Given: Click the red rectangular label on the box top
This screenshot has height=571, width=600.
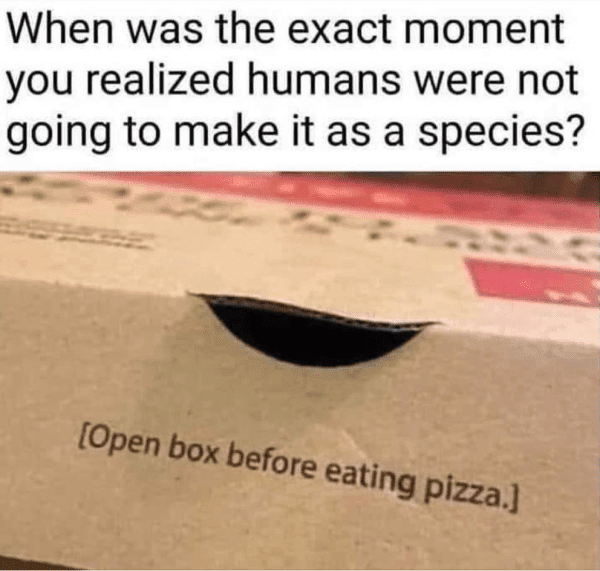Looking at the screenshot, I should pos(533,281).
